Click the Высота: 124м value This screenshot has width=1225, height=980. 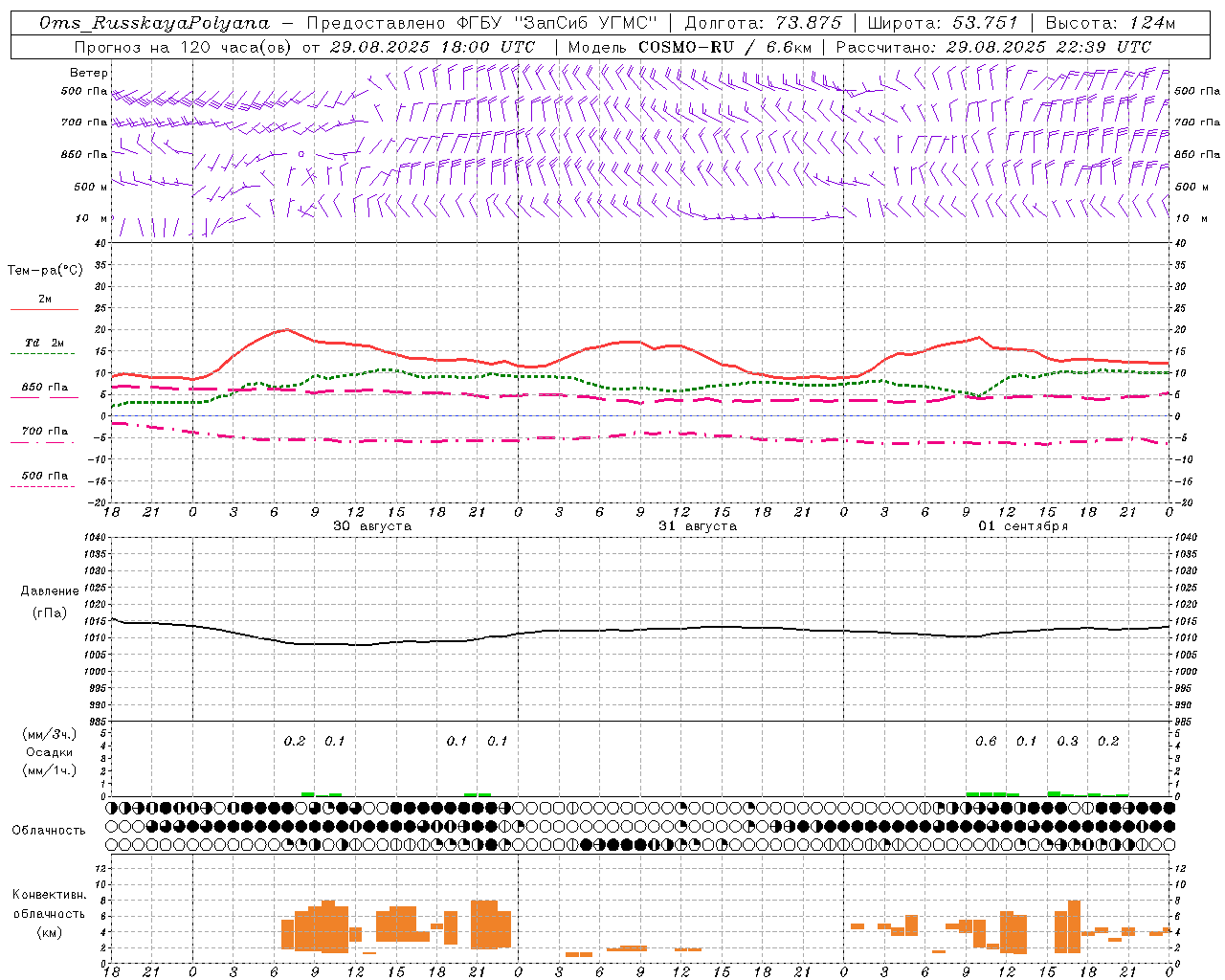1110,23
